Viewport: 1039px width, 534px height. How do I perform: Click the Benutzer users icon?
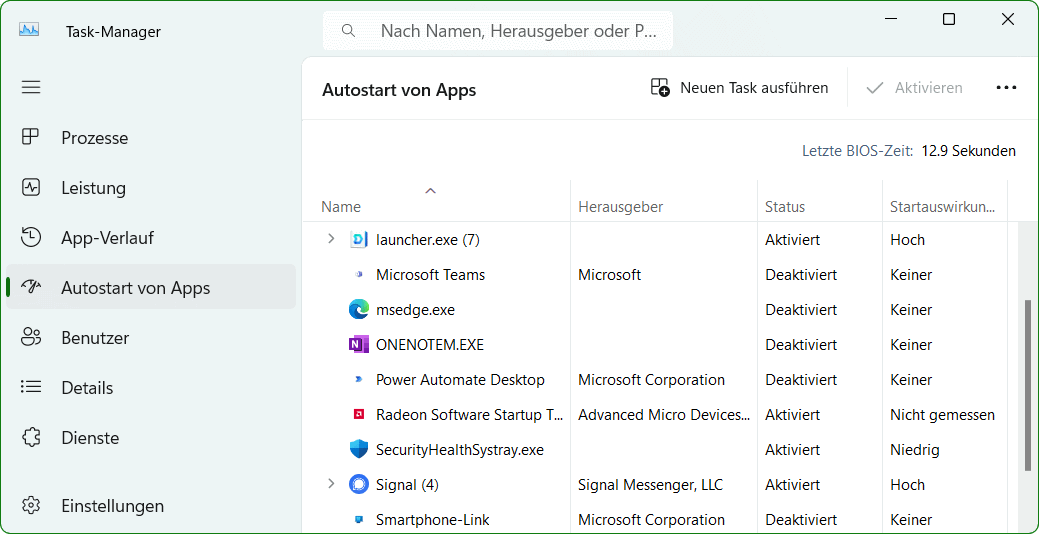31,338
